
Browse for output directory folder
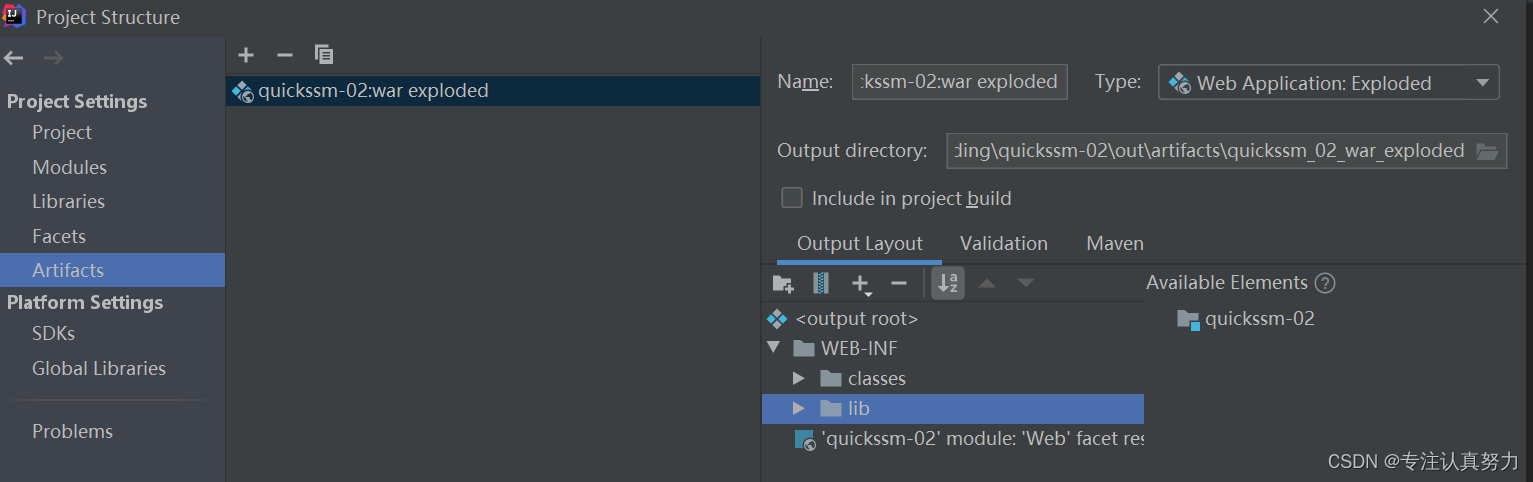click(1487, 152)
